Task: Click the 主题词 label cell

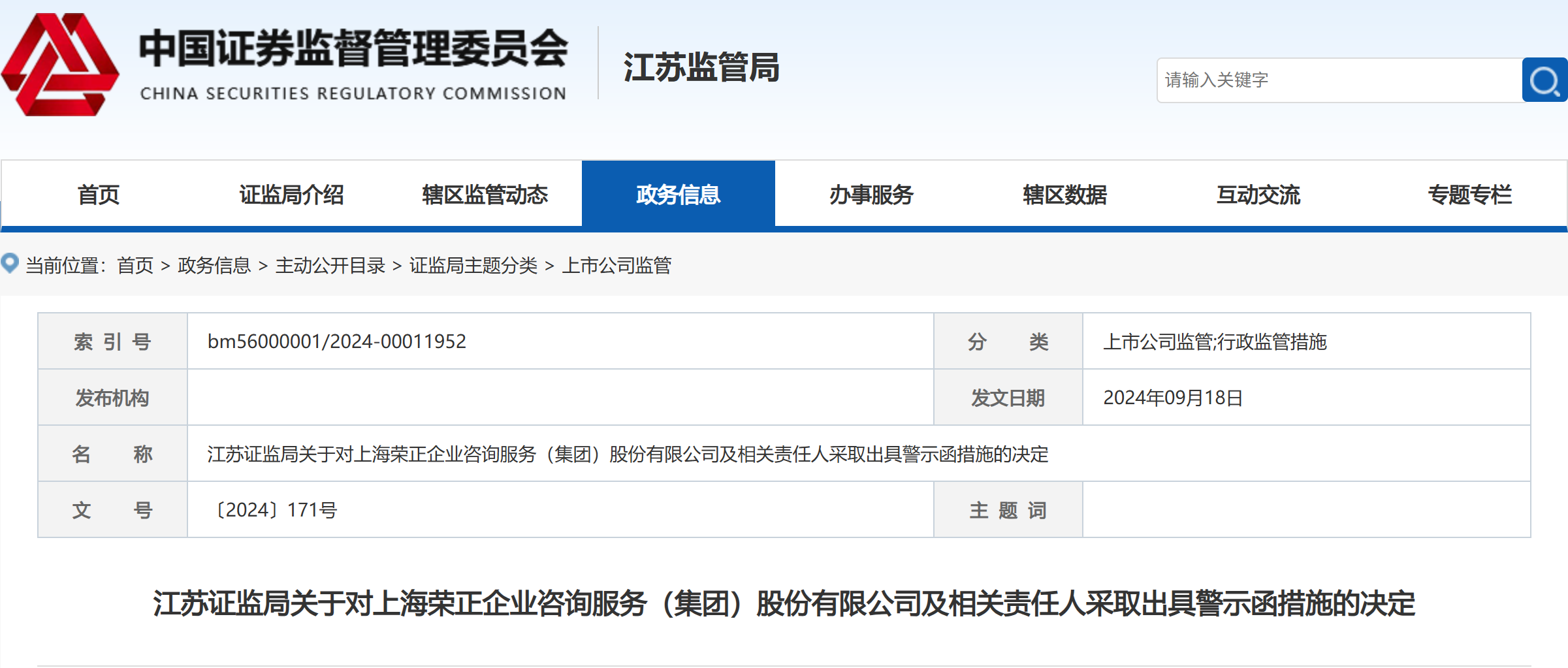Action: point(1008,510)
